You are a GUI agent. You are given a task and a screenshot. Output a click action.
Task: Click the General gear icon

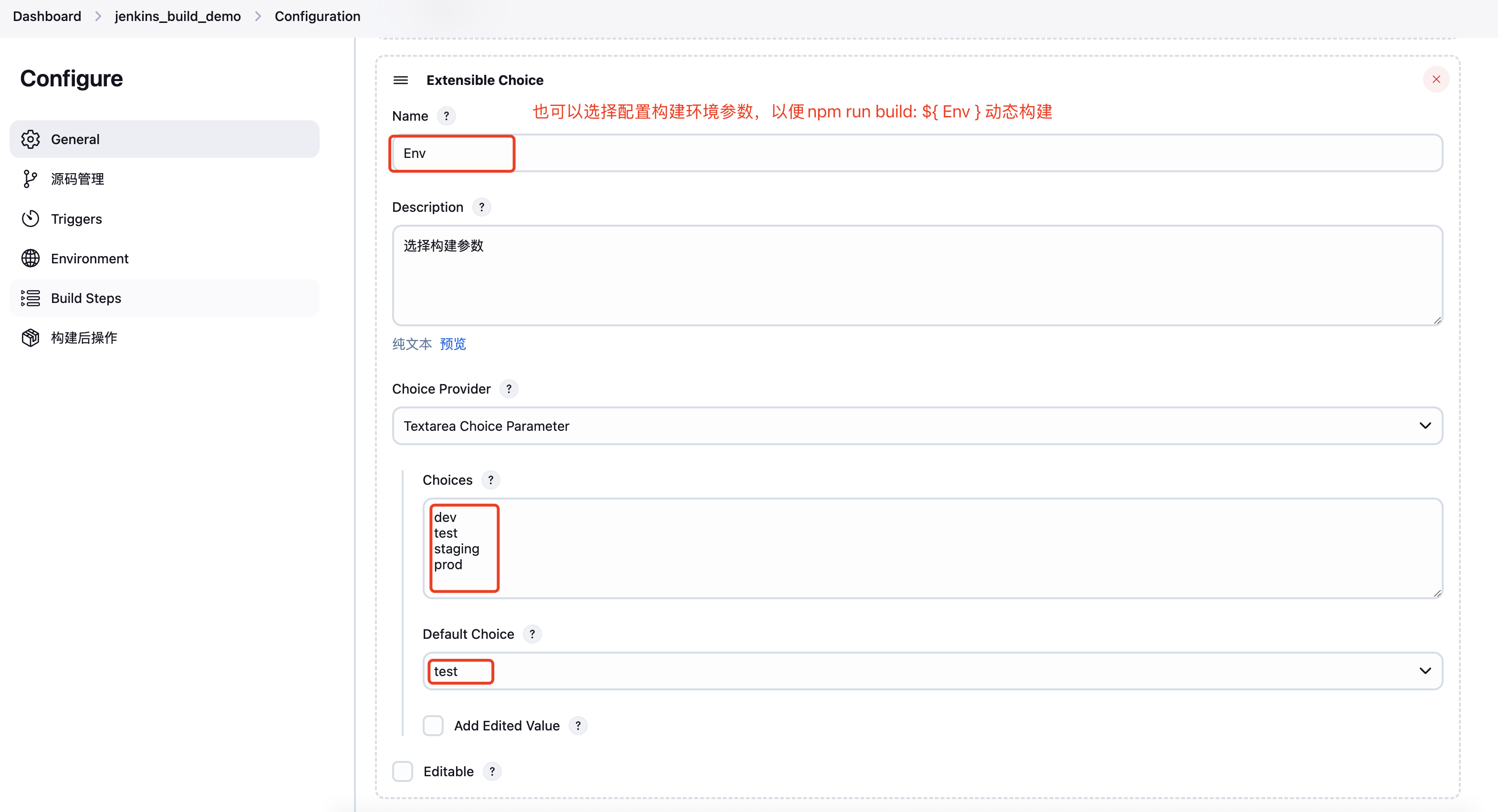click(x=30, y=139)
